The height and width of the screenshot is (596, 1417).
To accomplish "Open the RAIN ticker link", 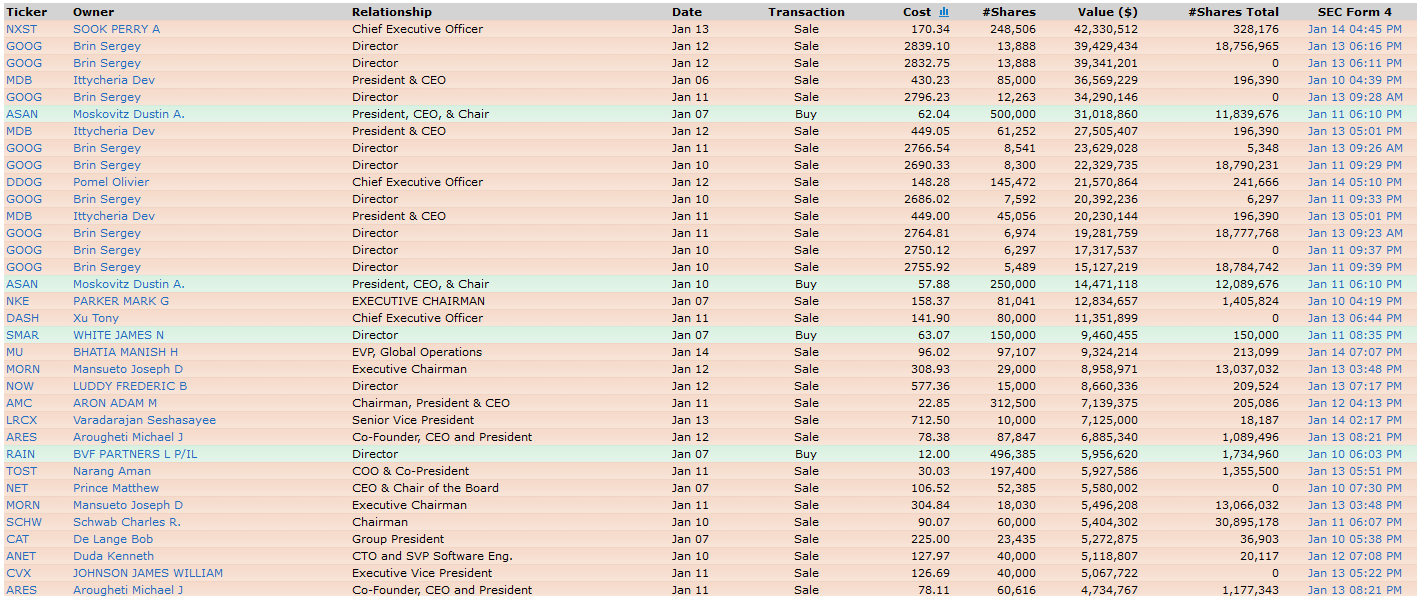I will (x=20, y=454).
